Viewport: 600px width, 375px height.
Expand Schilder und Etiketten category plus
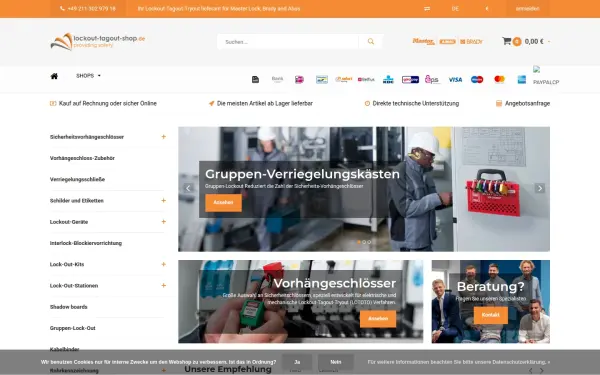coord(163,201)
